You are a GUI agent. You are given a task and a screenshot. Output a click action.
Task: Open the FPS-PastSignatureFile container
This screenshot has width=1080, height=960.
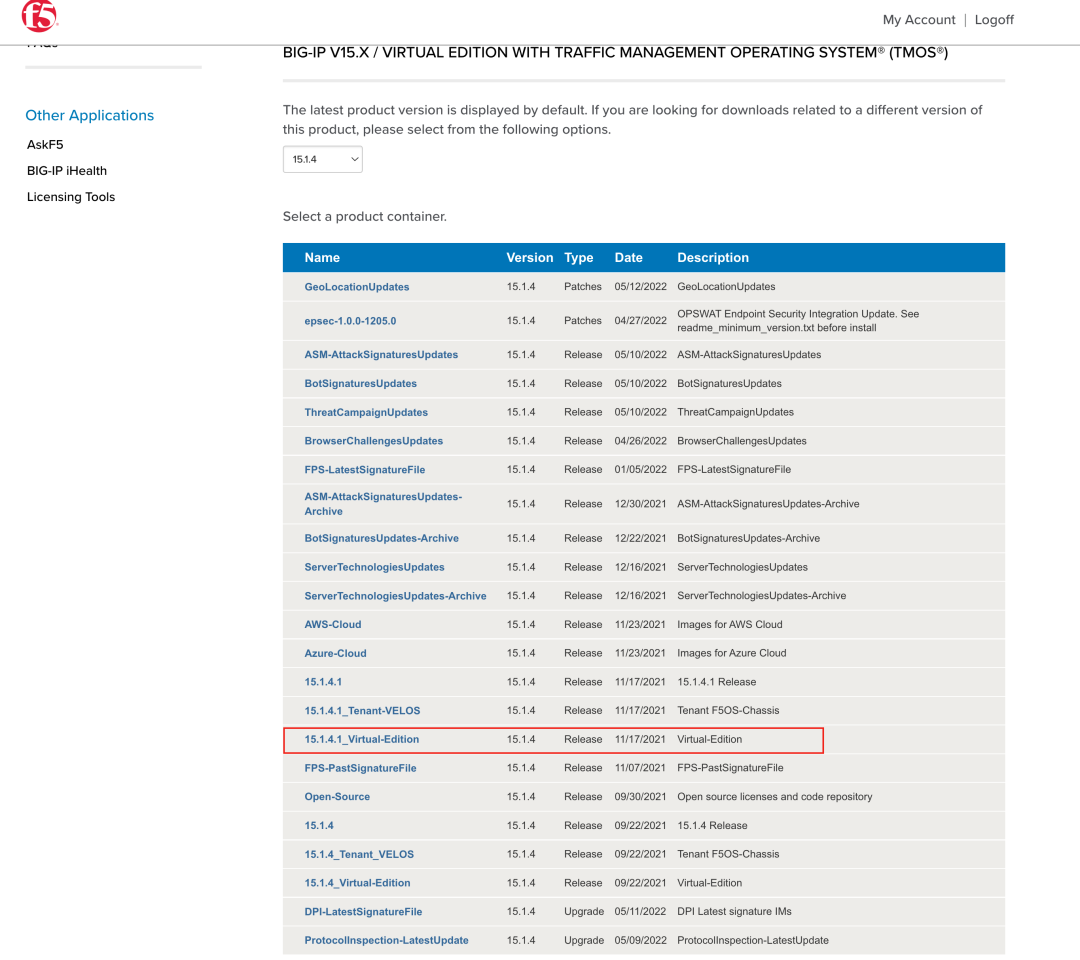tap(360, 768)
